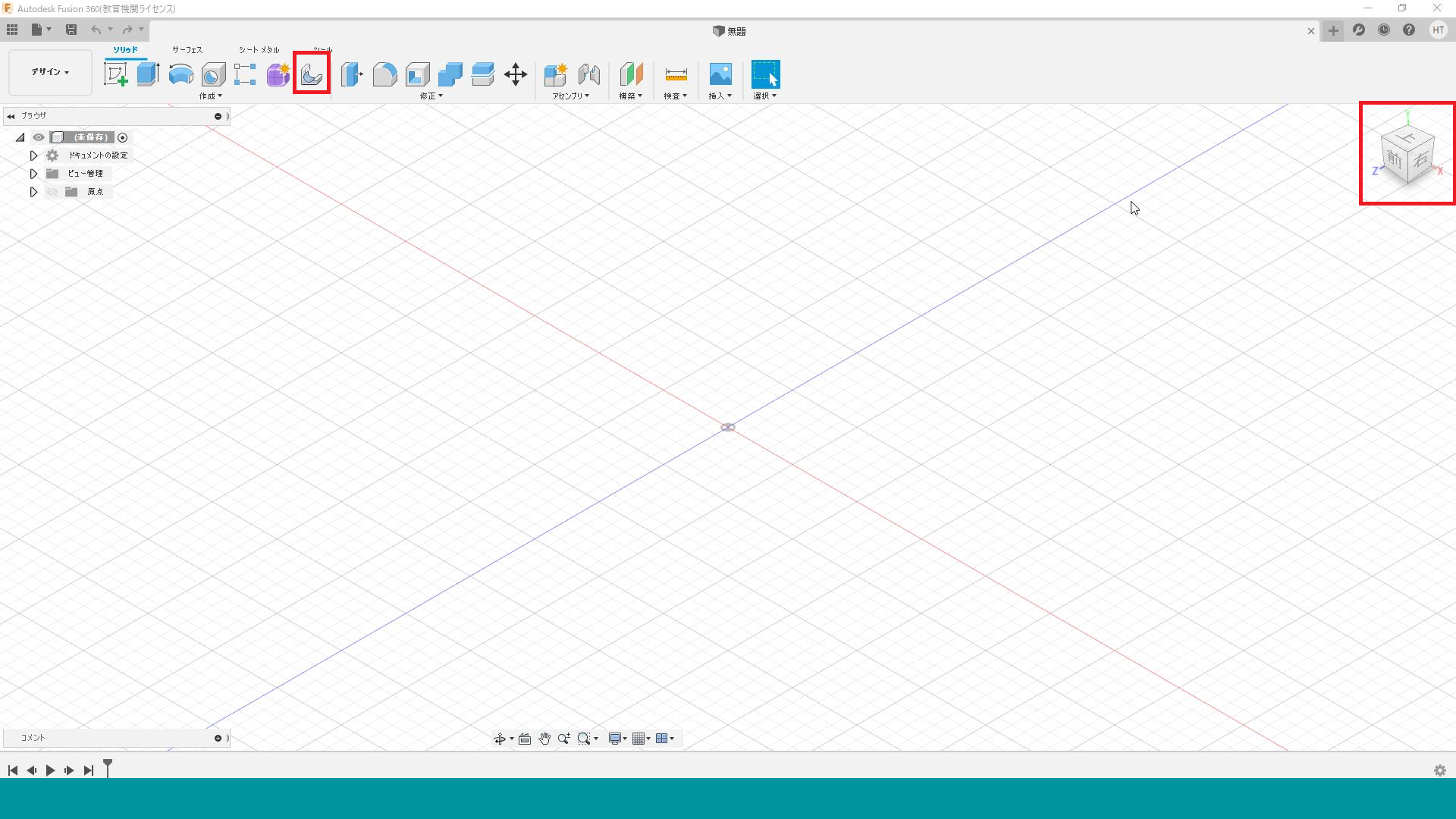This screenshot has height=819, width=1456.
Task: Open the File menu document icon
Action: 36,30
